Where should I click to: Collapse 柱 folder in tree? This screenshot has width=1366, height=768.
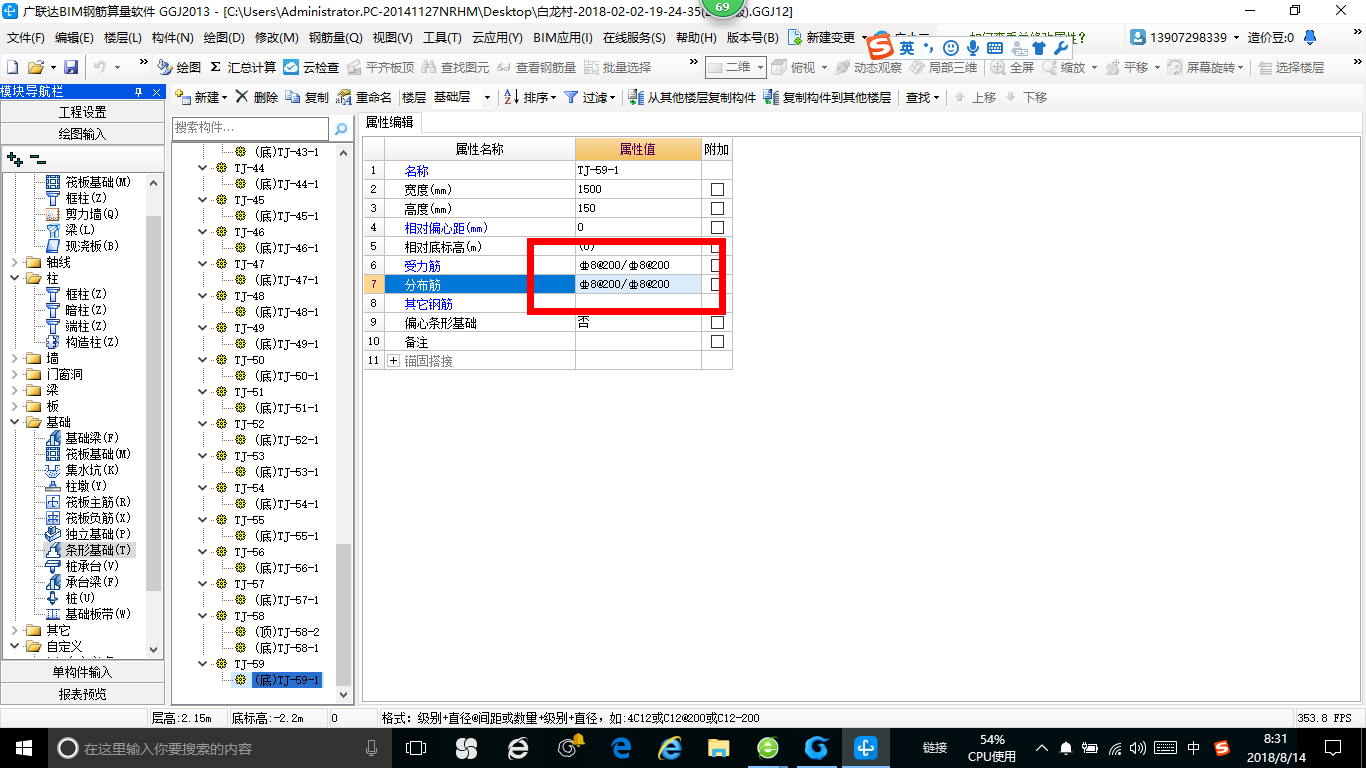(14, 278)
